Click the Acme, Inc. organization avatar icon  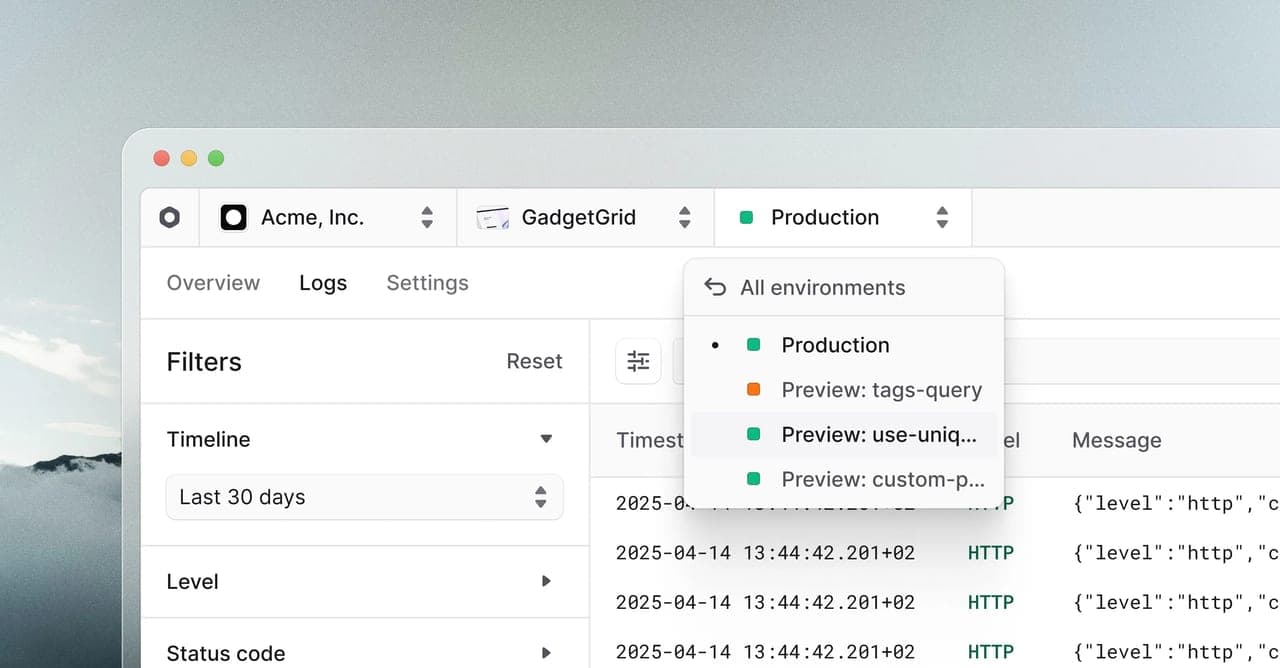pyautogui.click(x=233, y=217)
